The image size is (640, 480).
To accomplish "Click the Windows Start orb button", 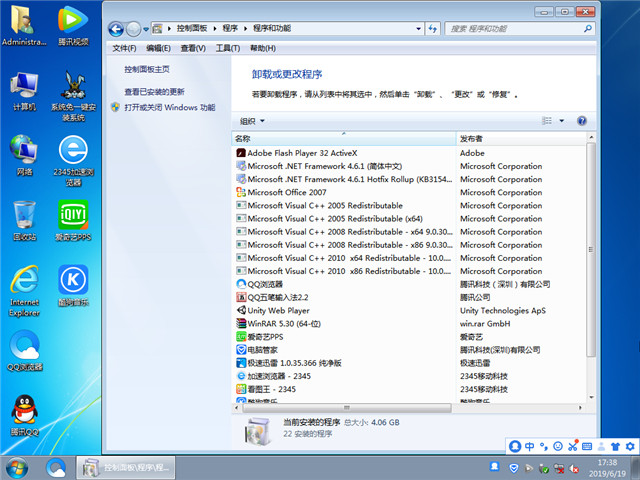I will pos(17,467).
